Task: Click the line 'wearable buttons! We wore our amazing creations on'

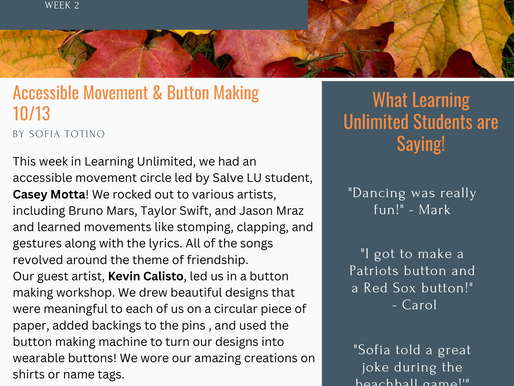Action: coord(164,358)
